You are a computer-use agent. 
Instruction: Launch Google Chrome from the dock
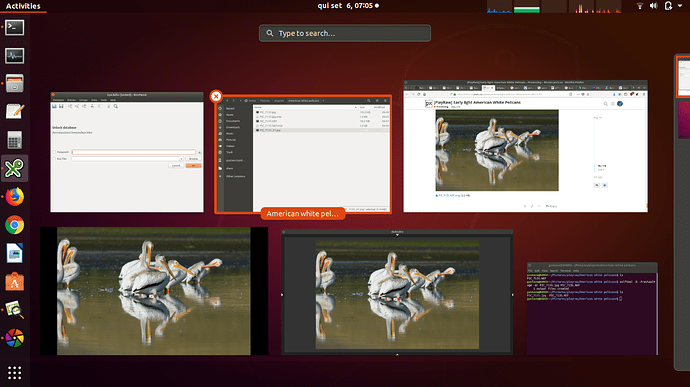point(15,225)
